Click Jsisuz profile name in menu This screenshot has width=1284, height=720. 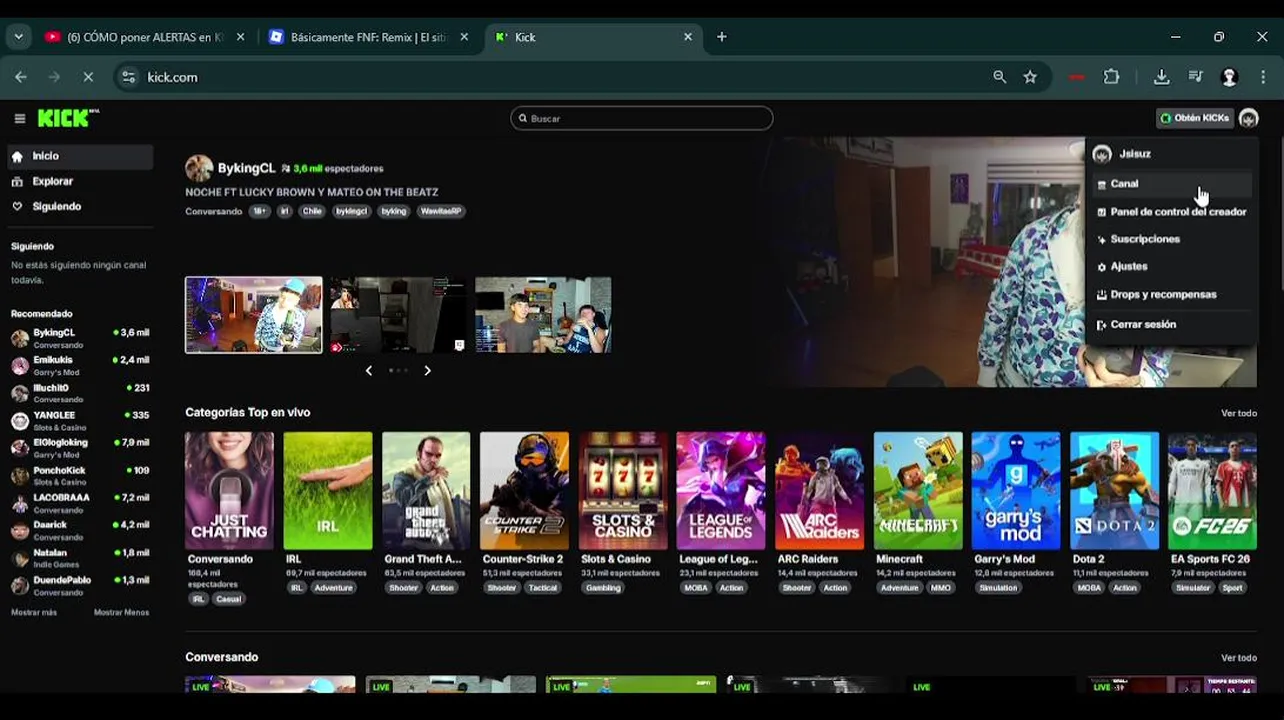point(1135,154)
